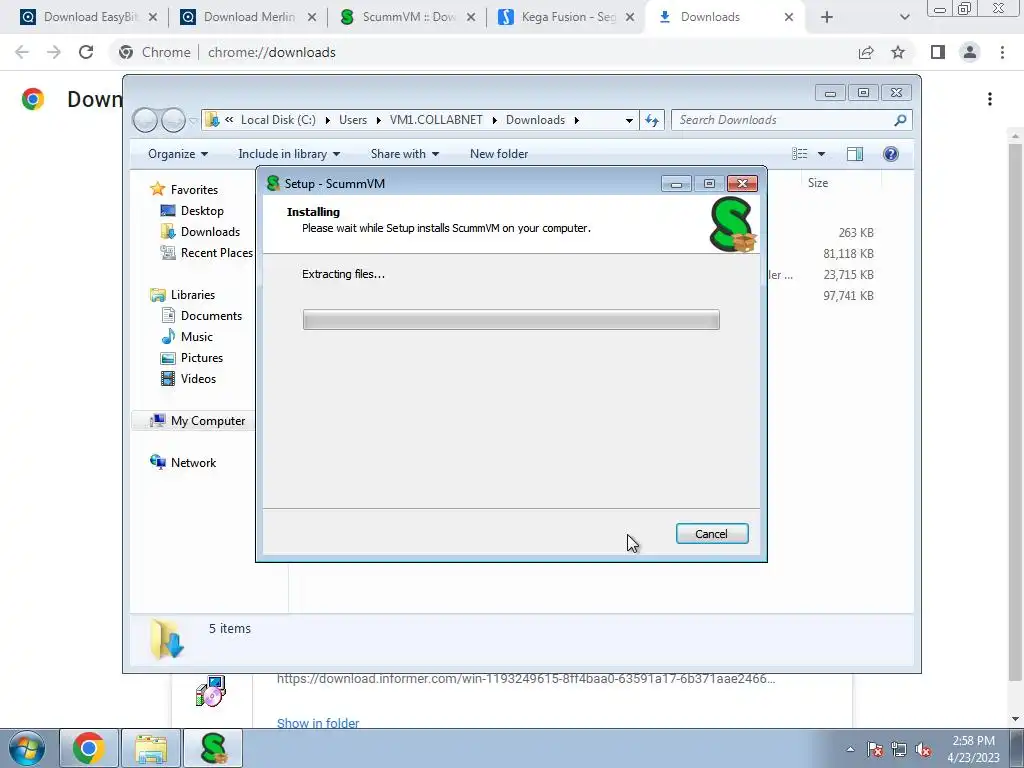Viewport: 1024px width, 768px height.
Task: Click VM1.COLLABNET in the breadcrumb path
Action: pyautogui.click(x=436, y=120)
